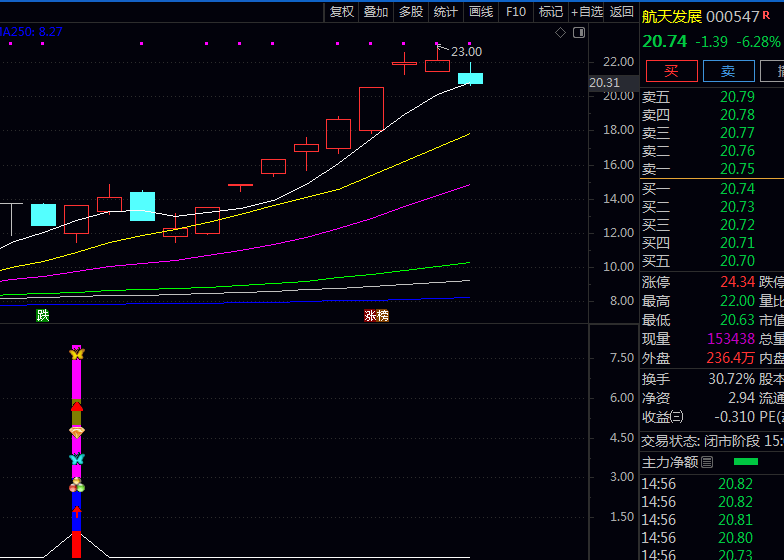Open the 叠加 overlay menu

point(376,12)
